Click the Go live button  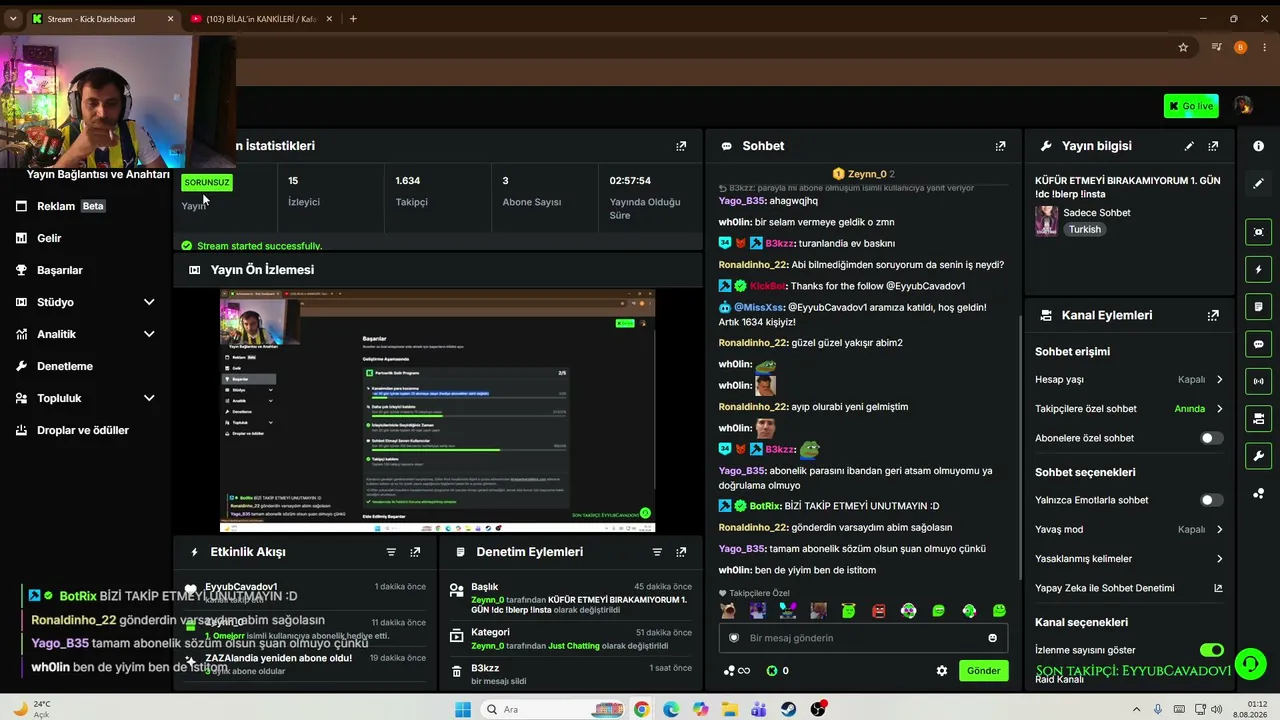click(1191, 106)
